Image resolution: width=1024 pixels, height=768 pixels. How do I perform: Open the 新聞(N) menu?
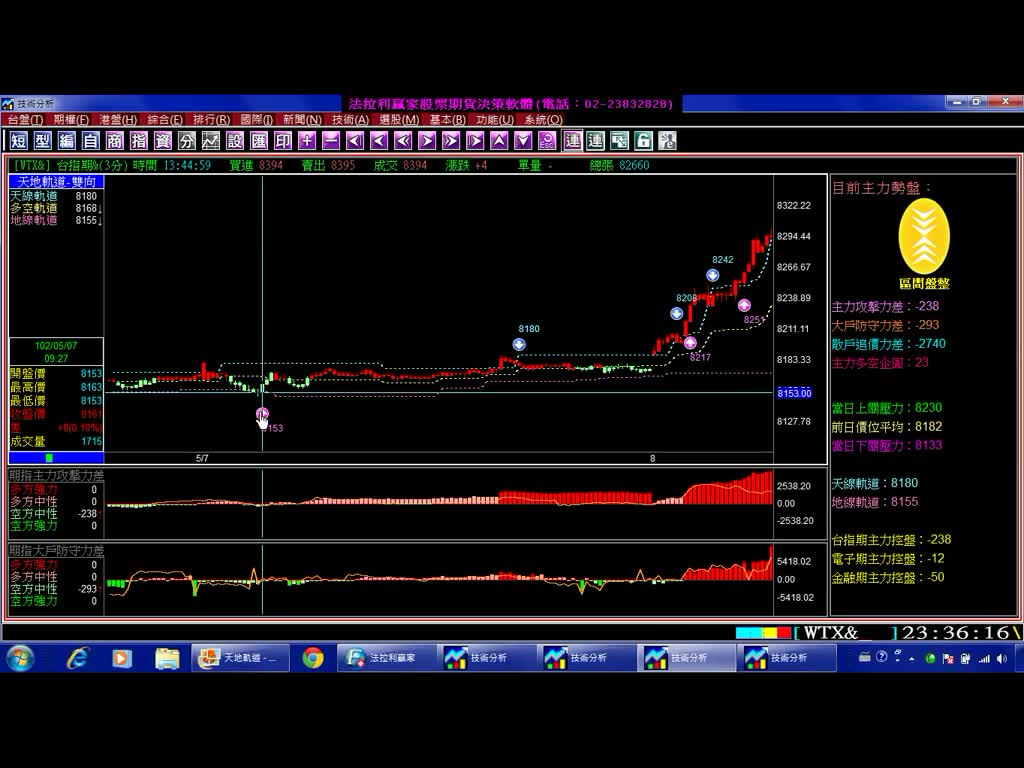(x=302, y=120)
